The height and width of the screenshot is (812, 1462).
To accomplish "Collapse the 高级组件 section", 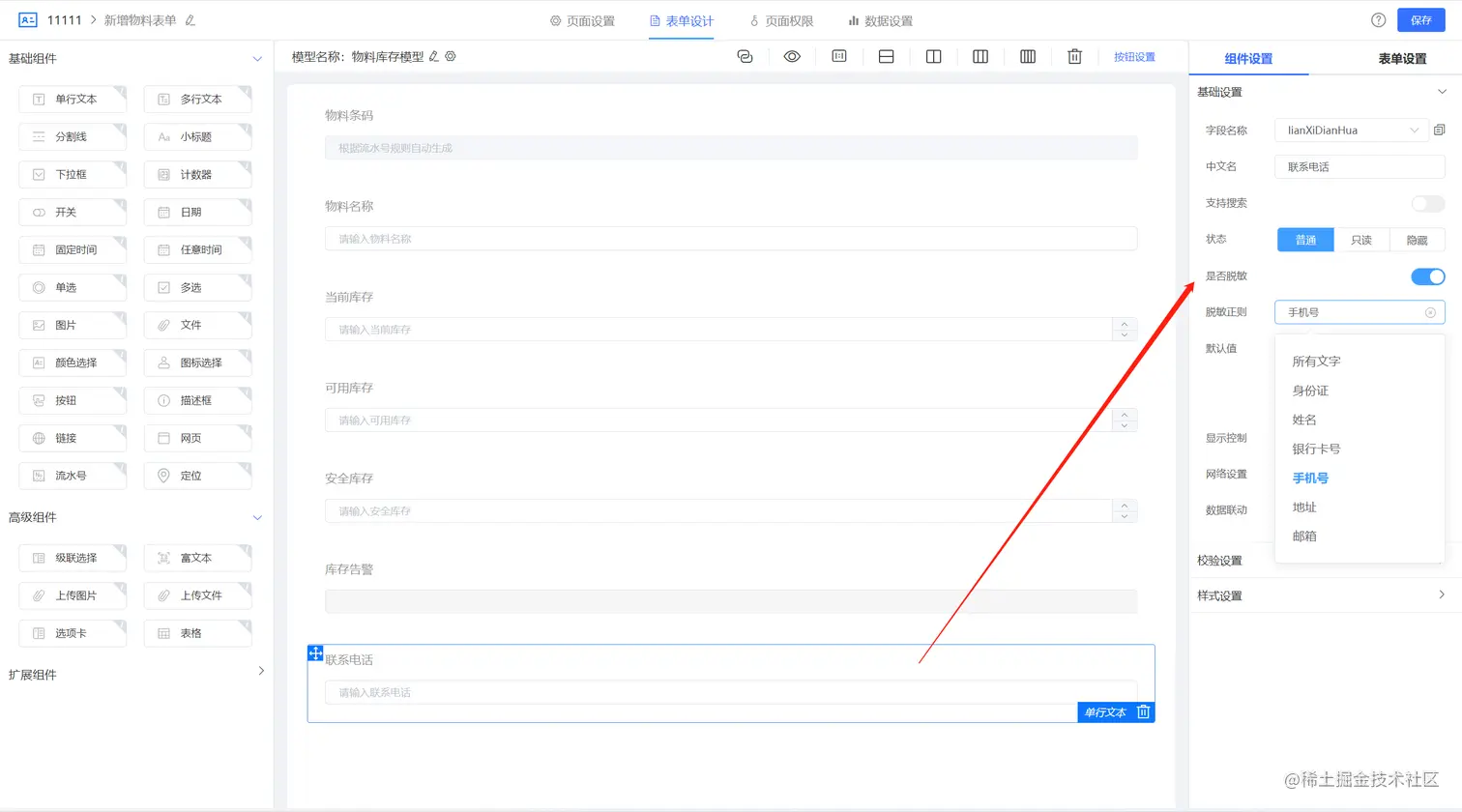I will click(257, 518).
